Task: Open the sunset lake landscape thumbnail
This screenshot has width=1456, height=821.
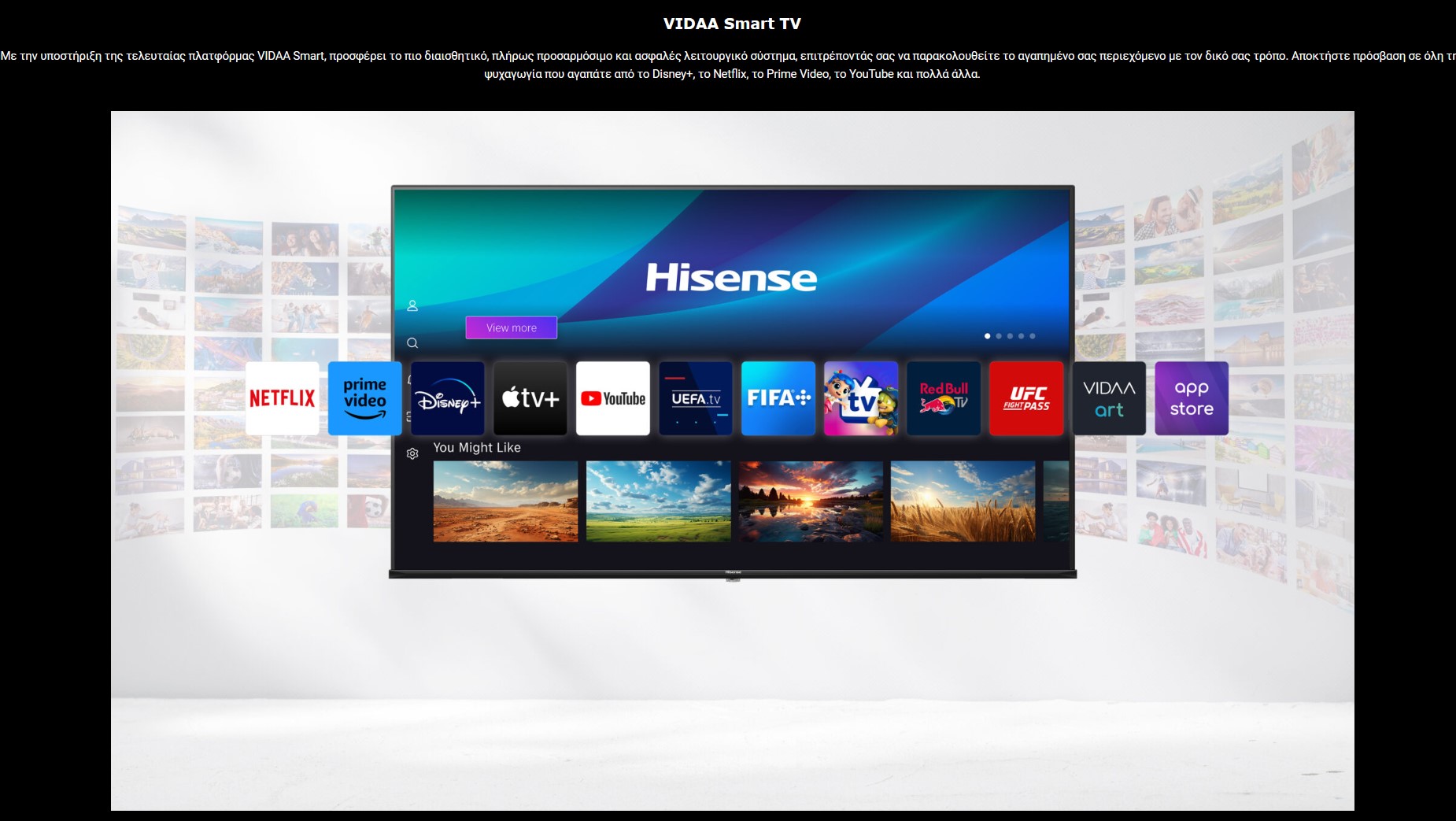Action: coord(811,501)
